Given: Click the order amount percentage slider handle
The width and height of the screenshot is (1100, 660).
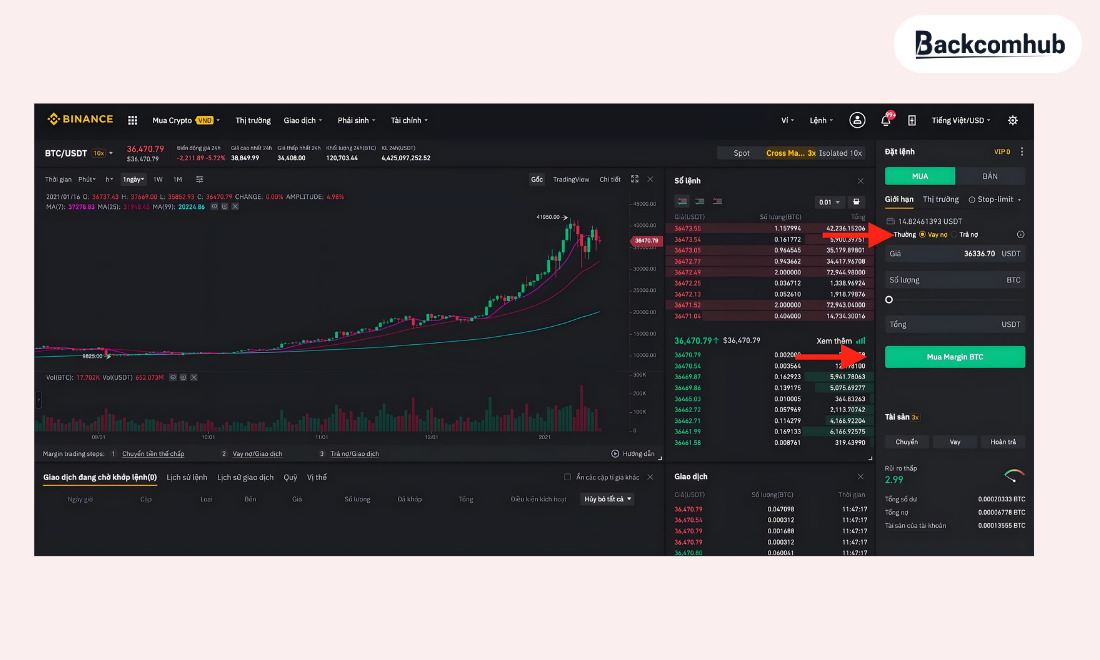Looking at the screenshot, I should coord(889,299).
